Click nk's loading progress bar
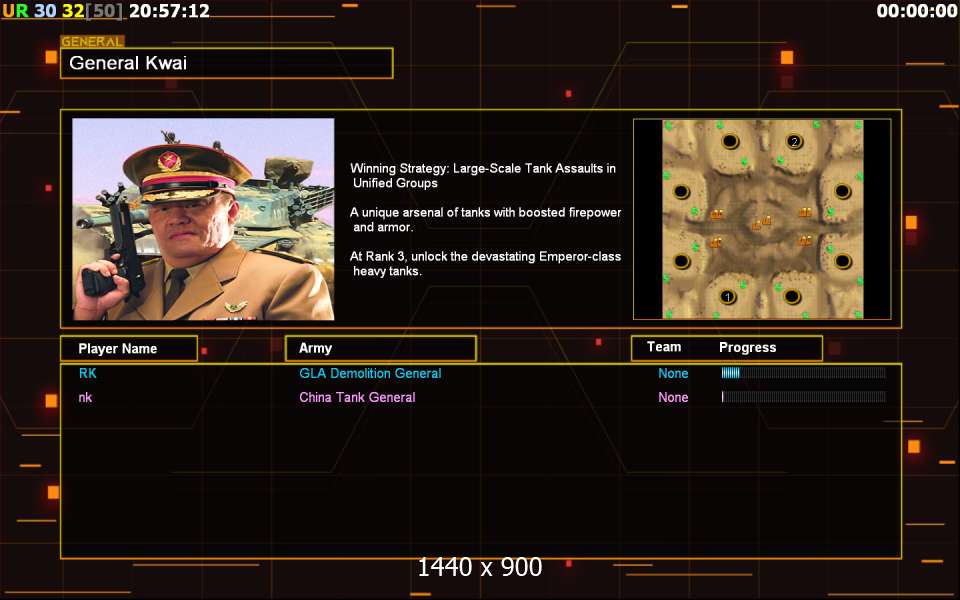This screenshot has width=960, height=600. click(803, 397)
